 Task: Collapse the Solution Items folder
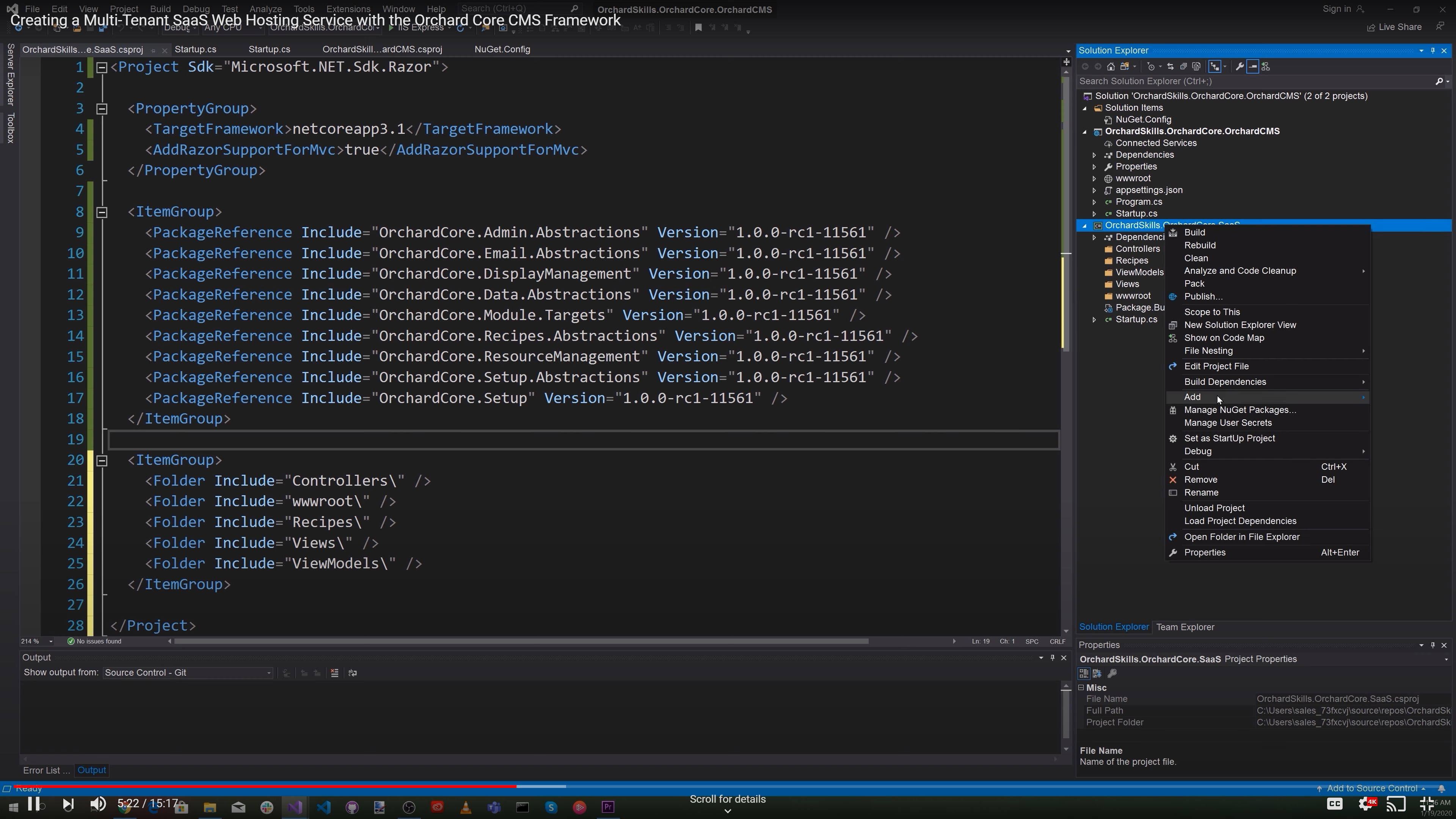(x=1085, y=108)
